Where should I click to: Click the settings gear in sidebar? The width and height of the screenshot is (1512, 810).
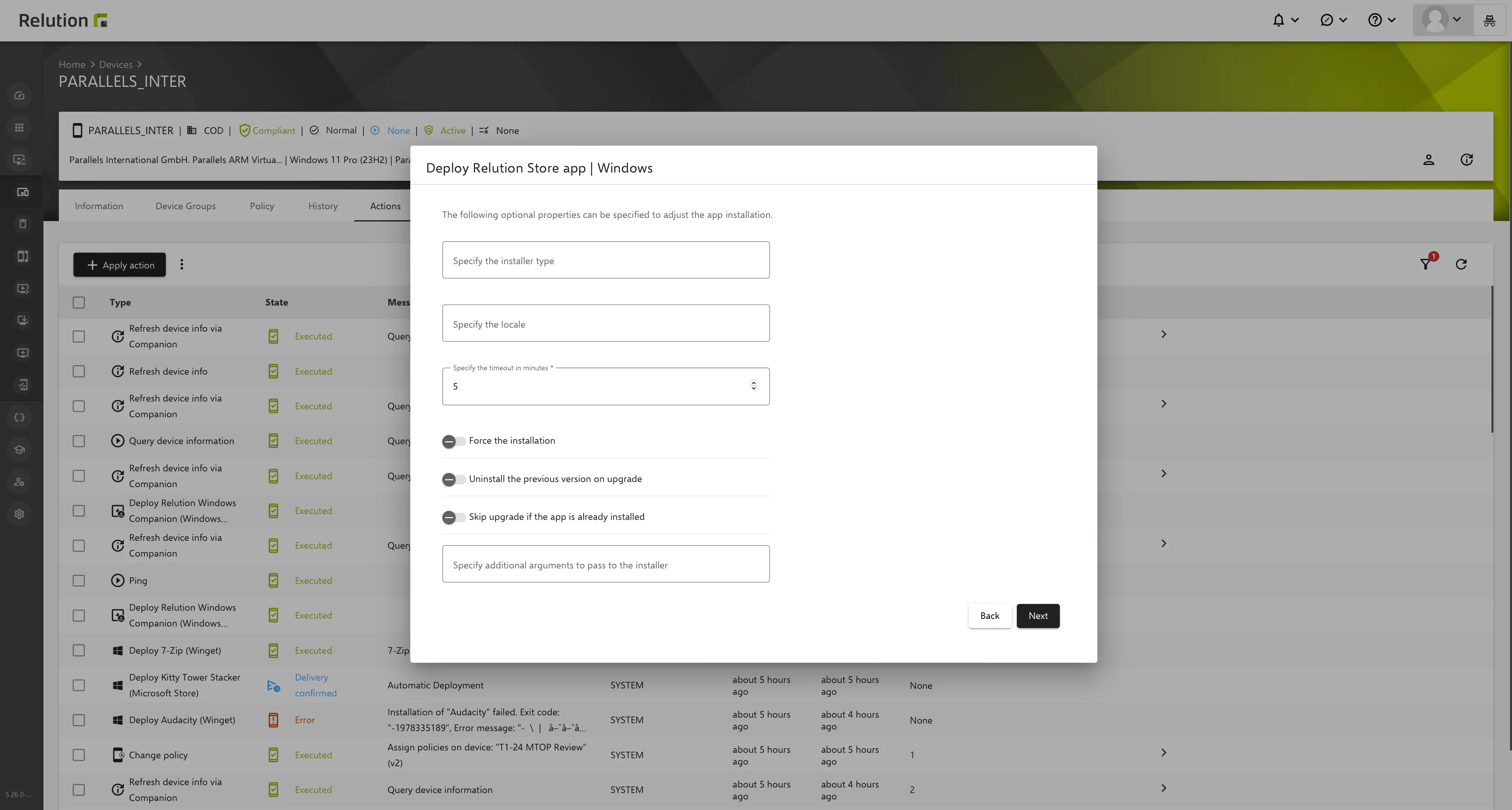[19, 514]
